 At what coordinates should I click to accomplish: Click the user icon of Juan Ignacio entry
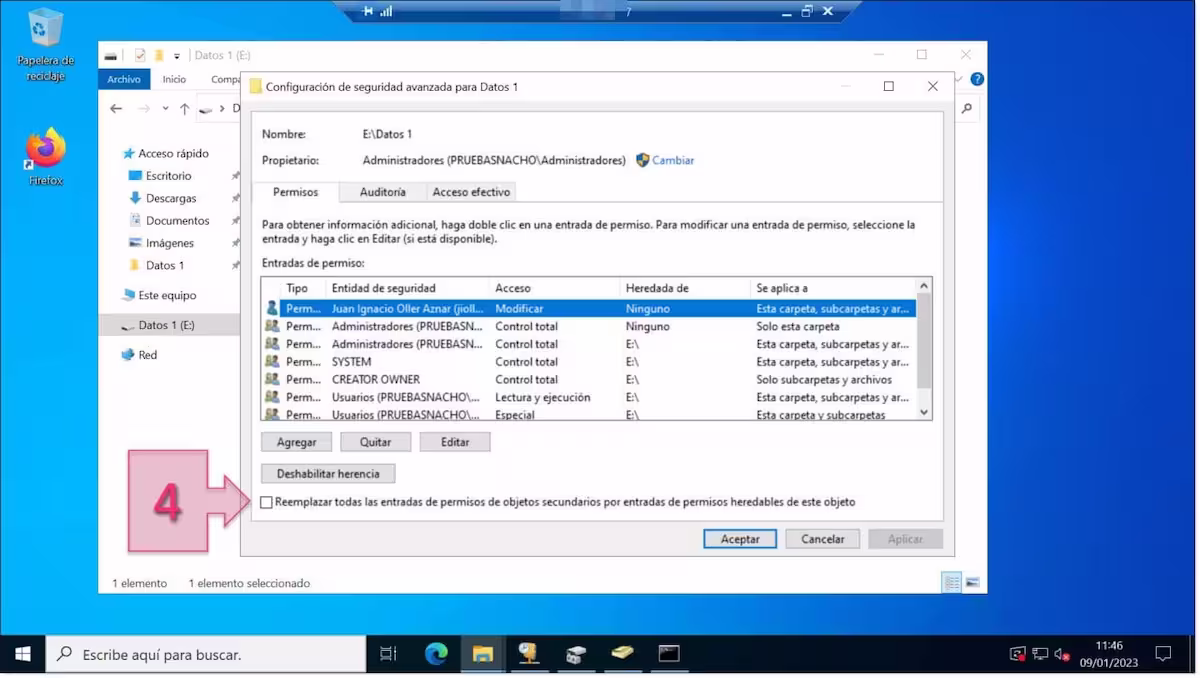(x=272, y=309)
